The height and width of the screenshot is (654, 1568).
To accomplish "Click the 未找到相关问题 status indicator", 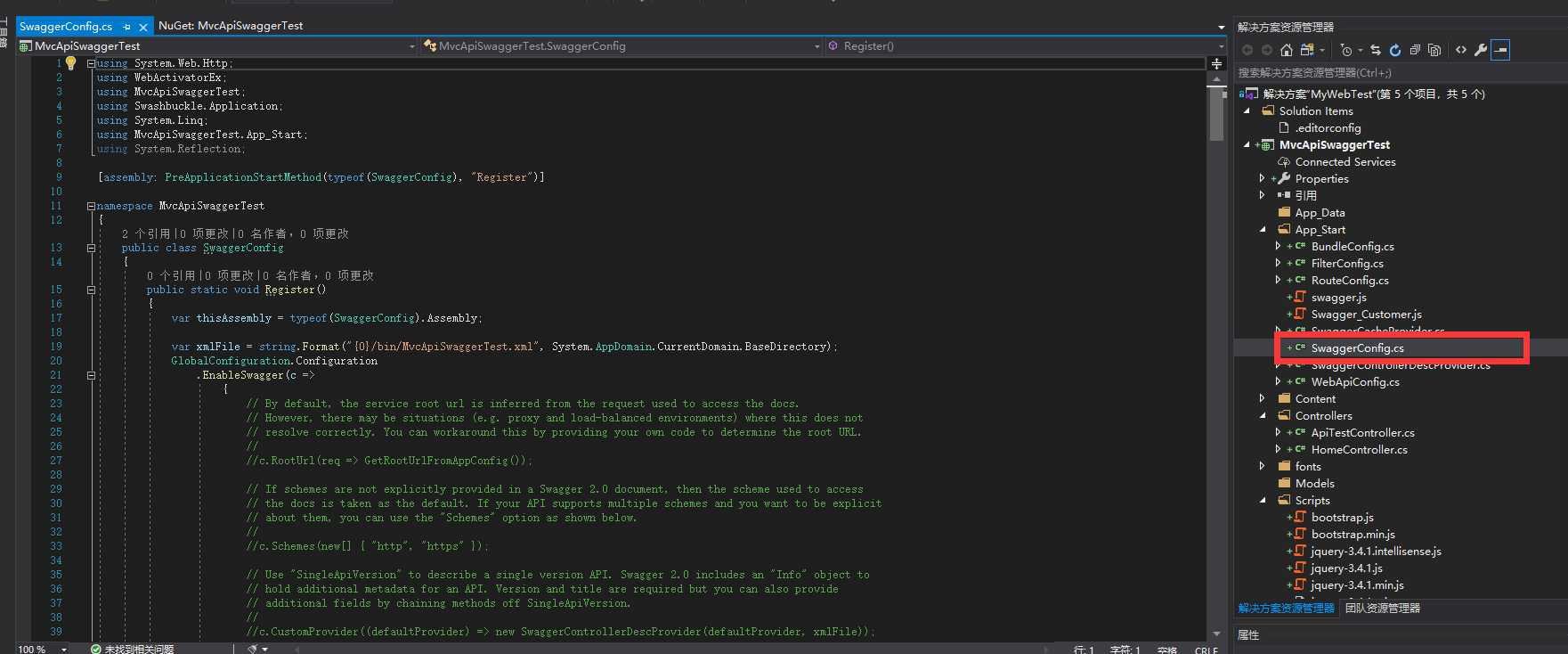I will click(x=132, y=649).
